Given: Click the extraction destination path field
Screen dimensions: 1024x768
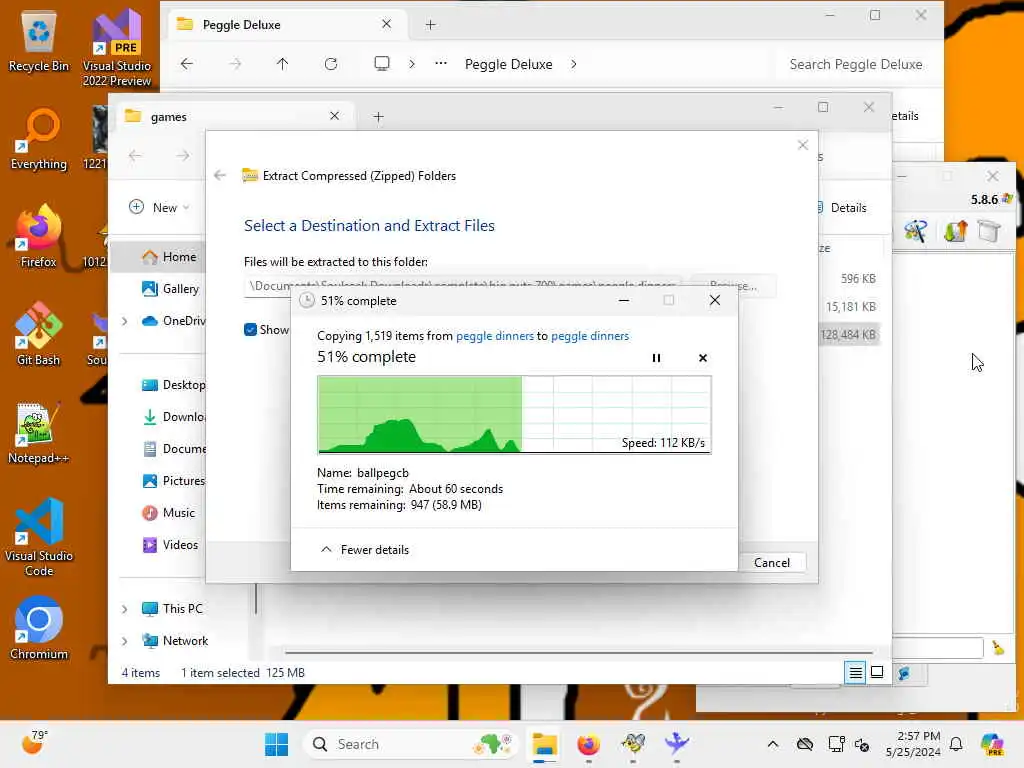Looking at the screenshot, I should click(462, 286).
